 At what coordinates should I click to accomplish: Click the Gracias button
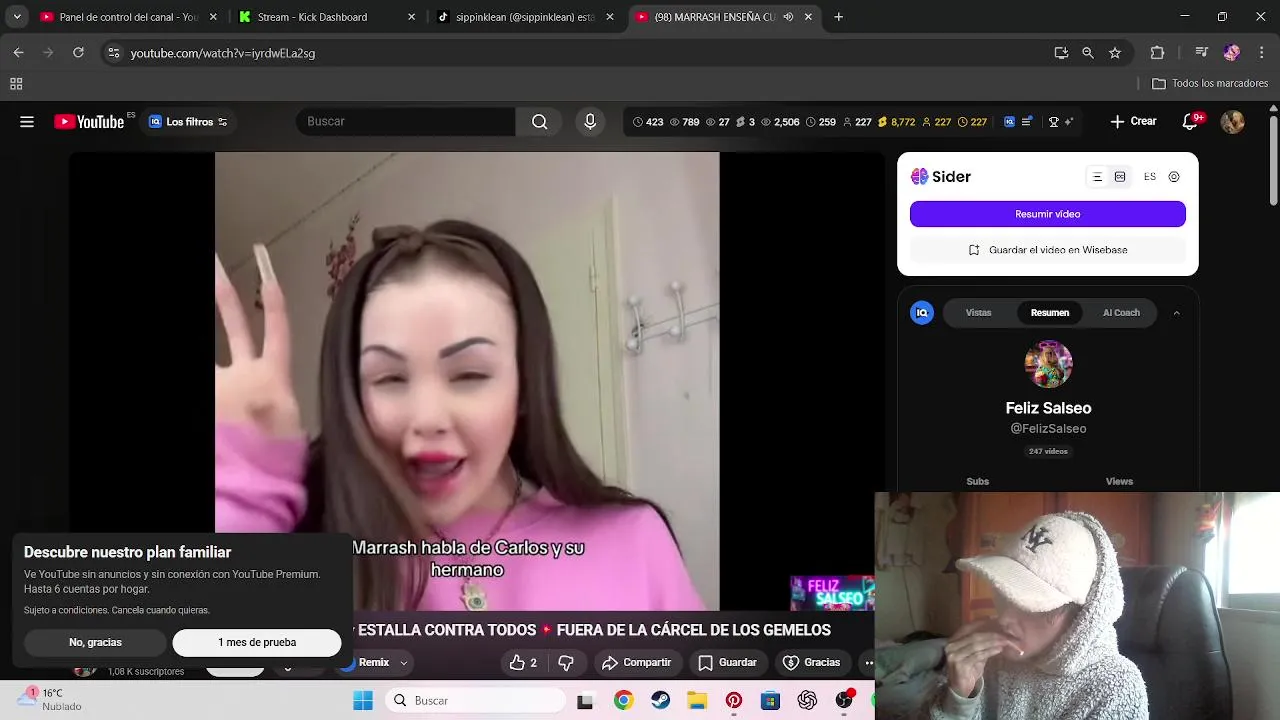tap(811, 662)
